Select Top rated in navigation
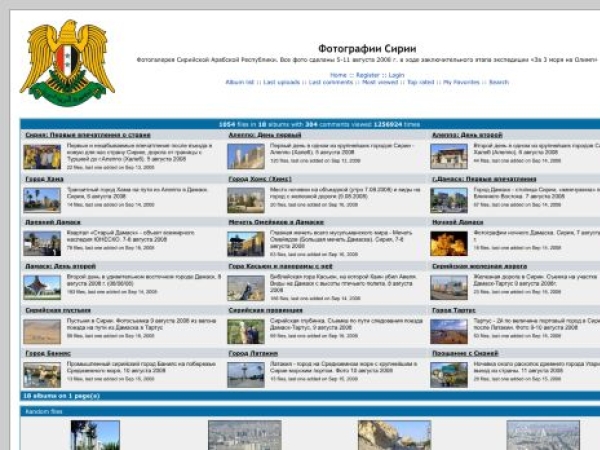The height and width of the screenshot is (450, 600). click(x=421, y=82)
